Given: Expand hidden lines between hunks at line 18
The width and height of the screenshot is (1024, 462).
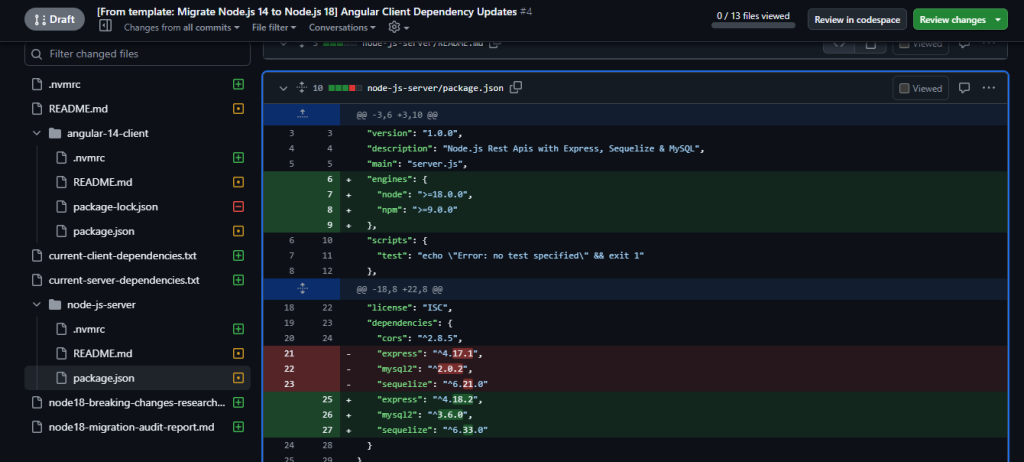Looking at the screenshot, I should pos(301,289).
